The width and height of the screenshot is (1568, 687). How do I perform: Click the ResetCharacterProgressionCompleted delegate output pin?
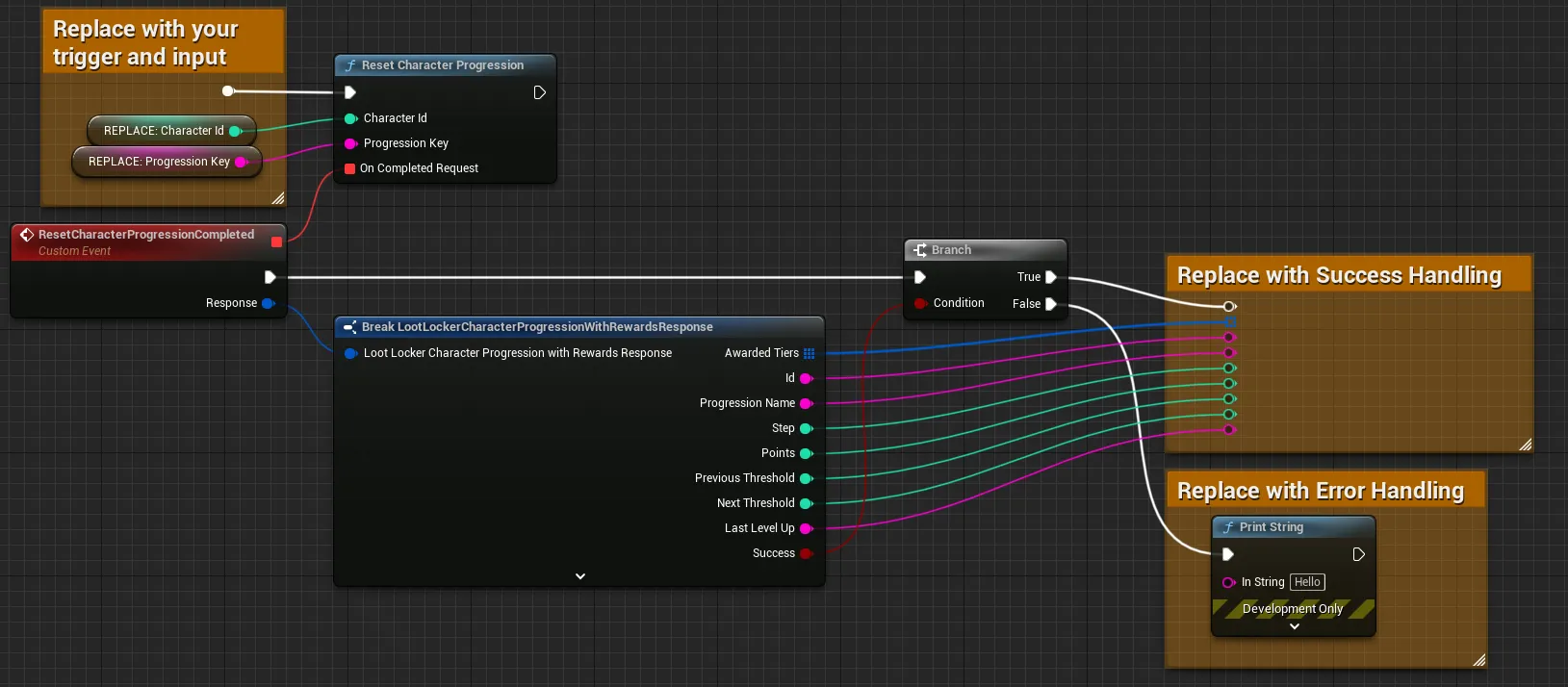[x=277, y=242]
